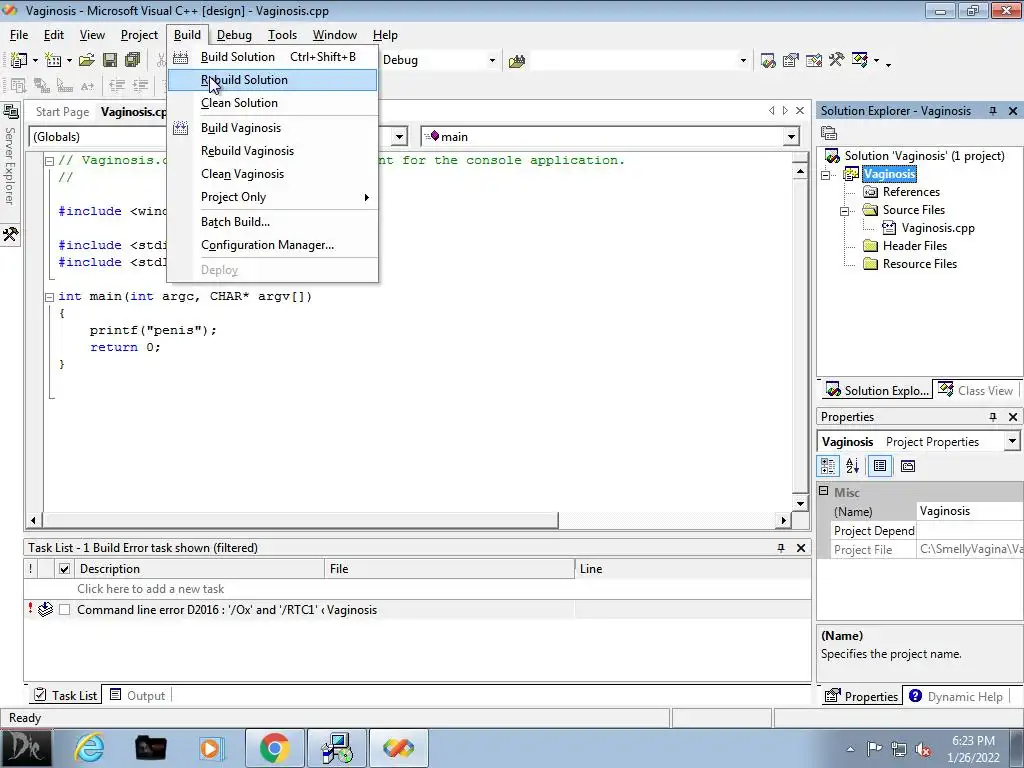The height and width of the screenshot is (768, 1024).
Task: Click the Add New Item toolbar icon
Action: [x=53, y=60]
